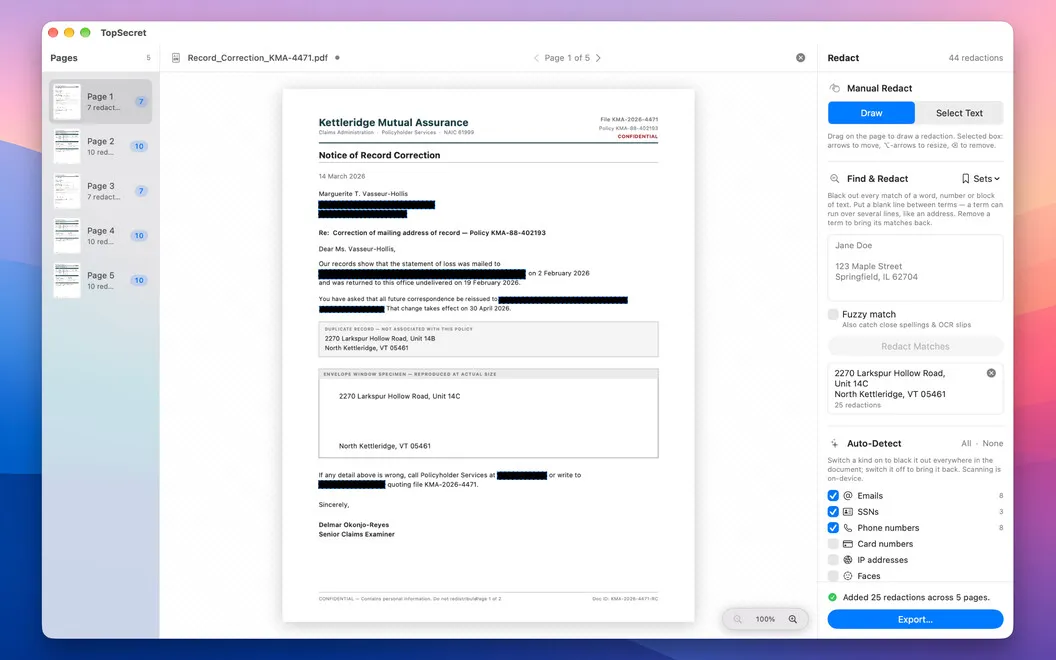Click the Card numbers credit card icon
Image resolution: width=1056 pixels, height=660 pixels.
(x=848, y=544)
